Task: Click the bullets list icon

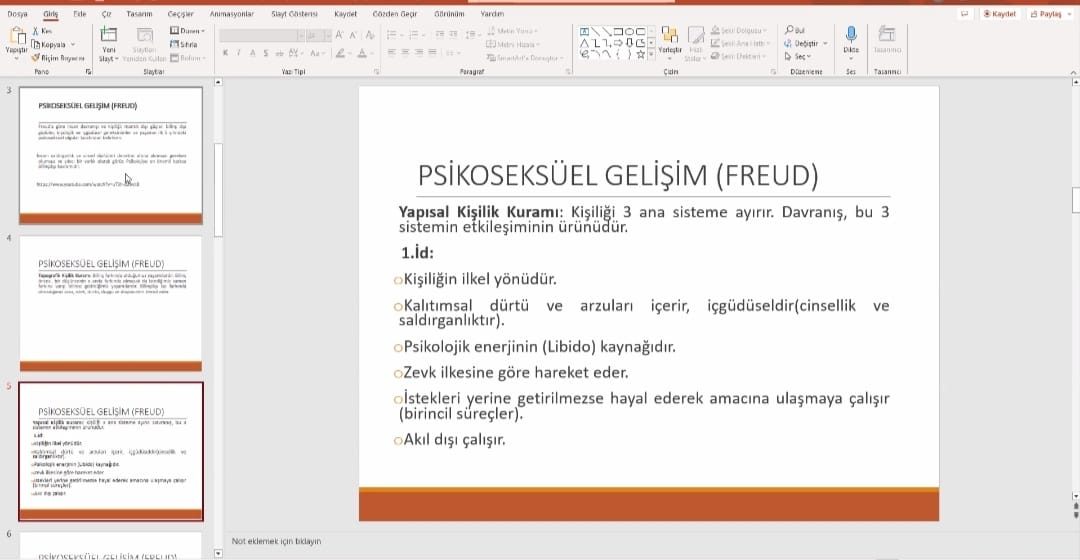Action: 391,34
